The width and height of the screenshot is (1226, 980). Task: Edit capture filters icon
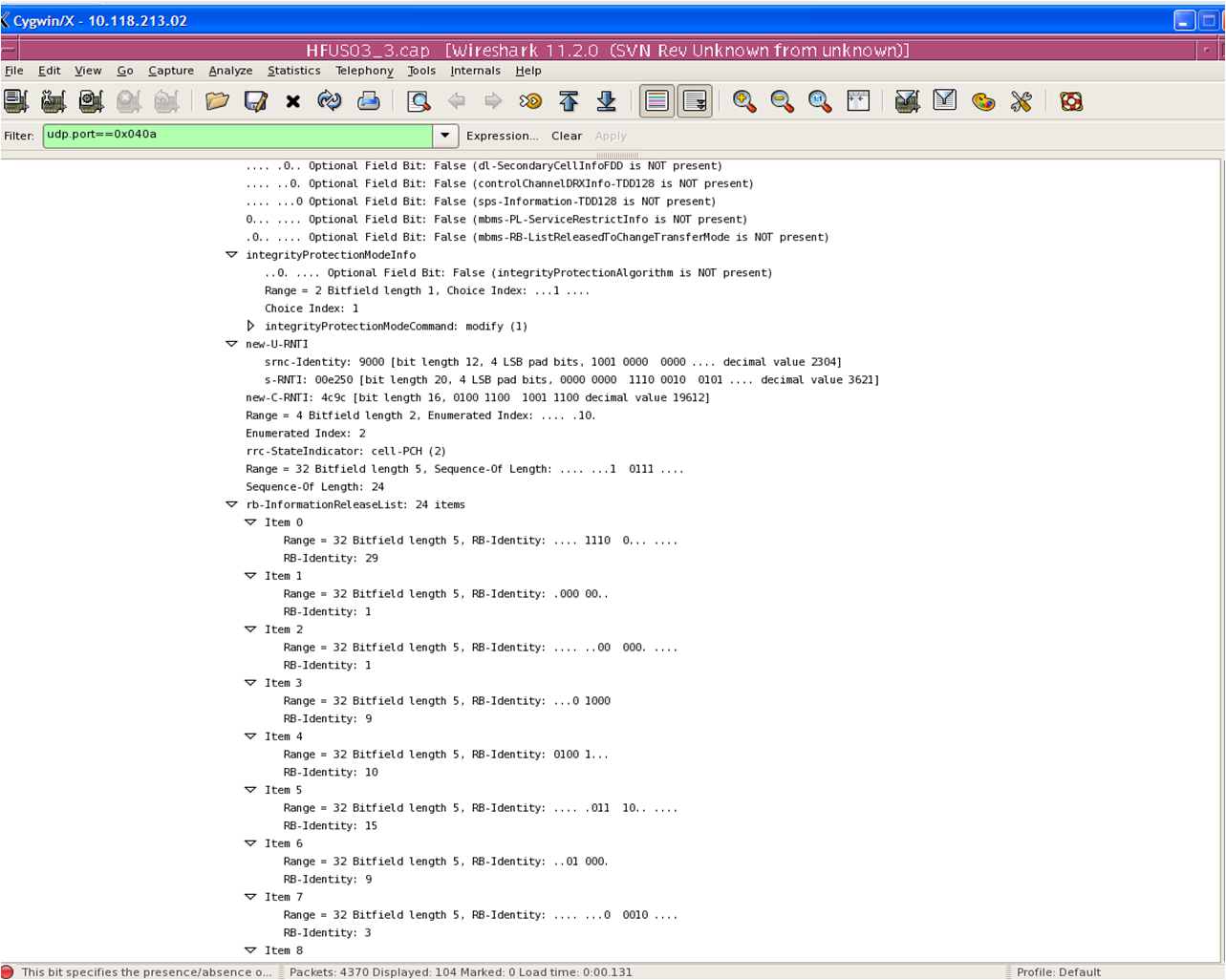907,101
